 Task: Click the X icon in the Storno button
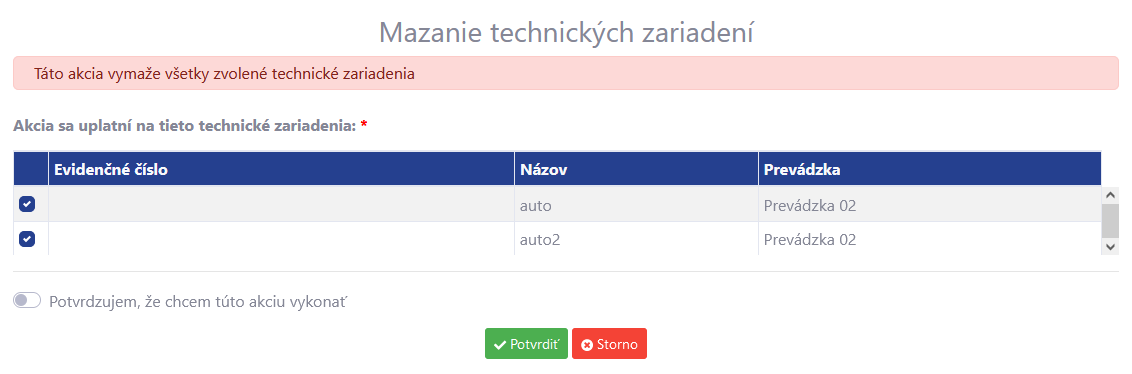click(587, 345)
